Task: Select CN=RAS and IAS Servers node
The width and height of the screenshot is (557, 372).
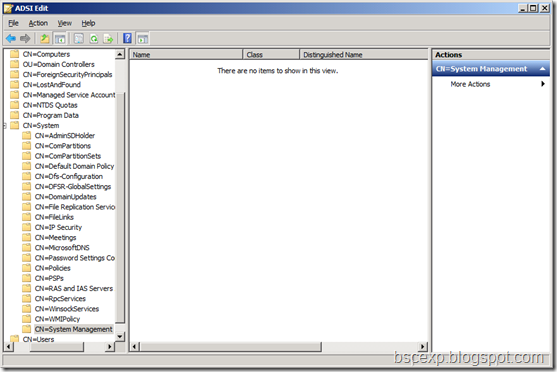Action: coord(74,289)
